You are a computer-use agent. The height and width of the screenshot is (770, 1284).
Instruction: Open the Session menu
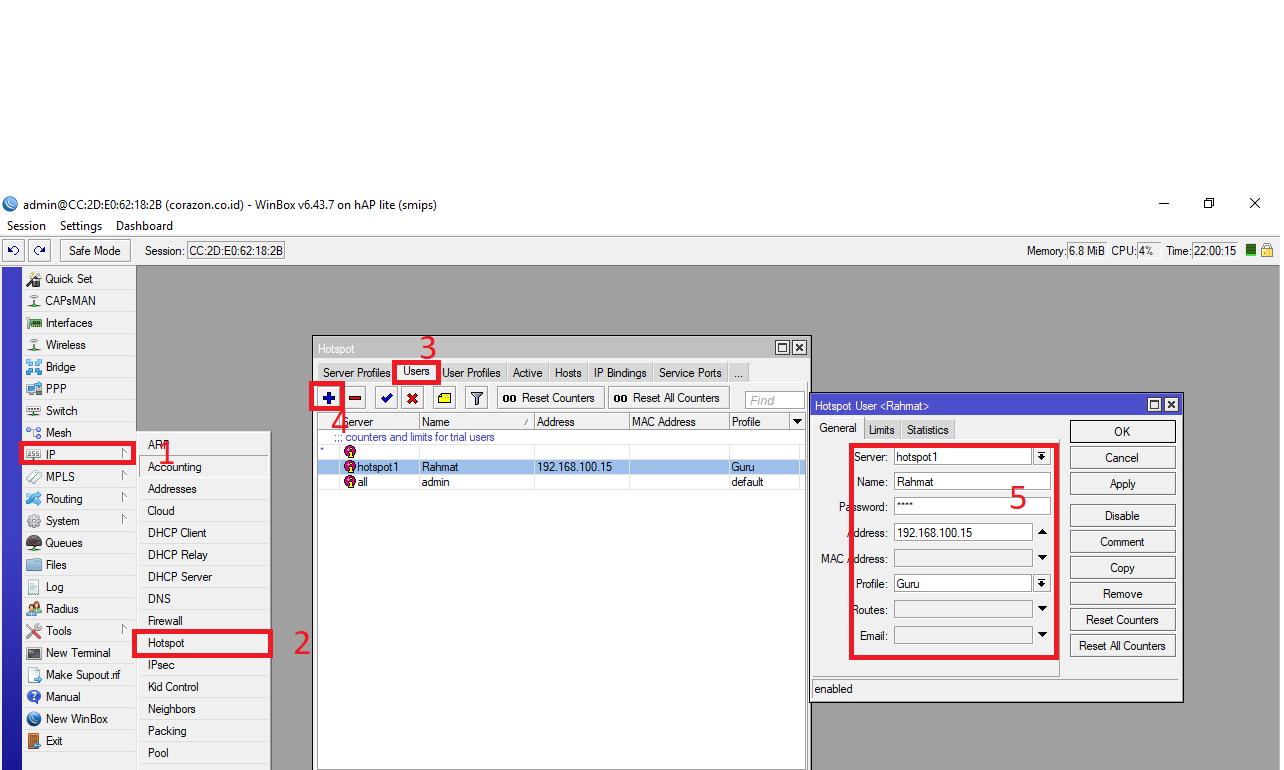click(x=26, y=226)
